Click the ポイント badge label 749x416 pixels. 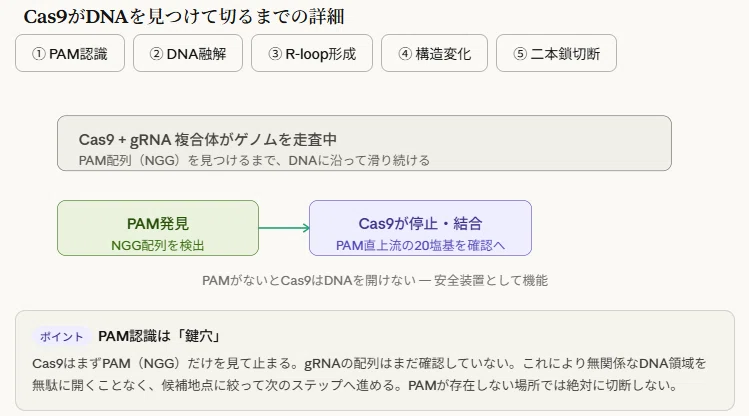pyautogui.click(x=62, y=336)
